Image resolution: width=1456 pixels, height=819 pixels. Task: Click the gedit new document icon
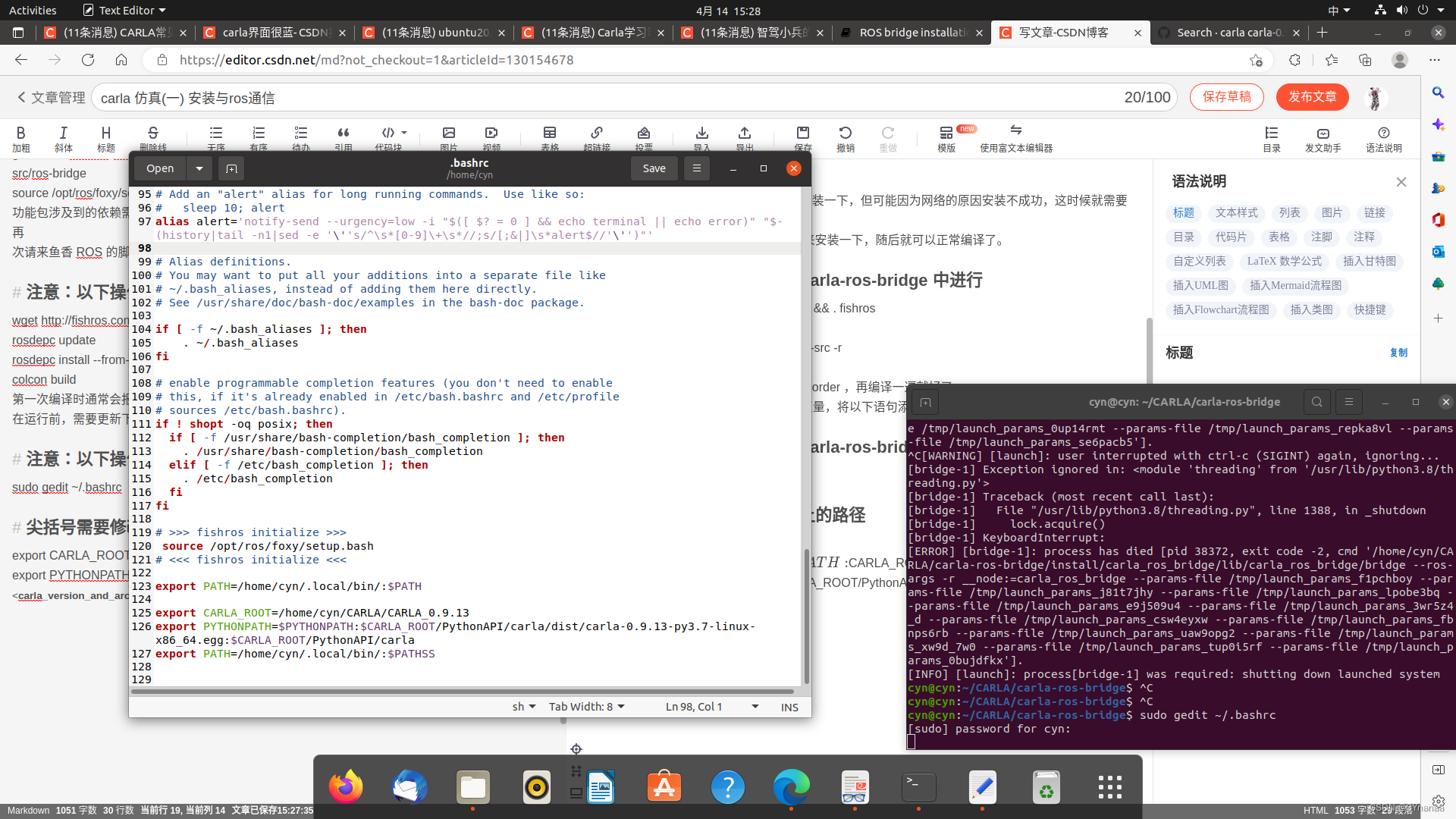pyautogui.click(x=232, y=168)
